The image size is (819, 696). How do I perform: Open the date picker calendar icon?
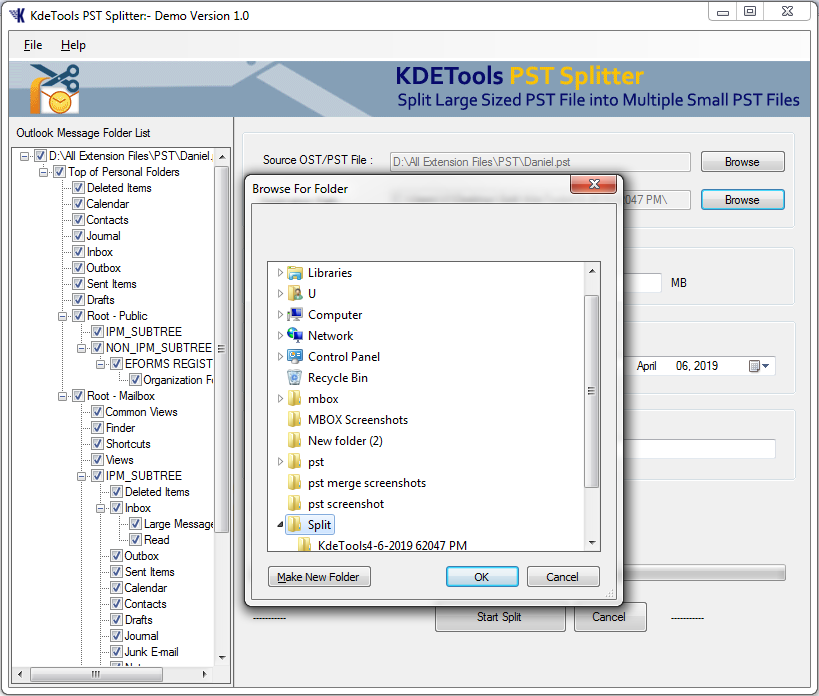click(756, 366)
